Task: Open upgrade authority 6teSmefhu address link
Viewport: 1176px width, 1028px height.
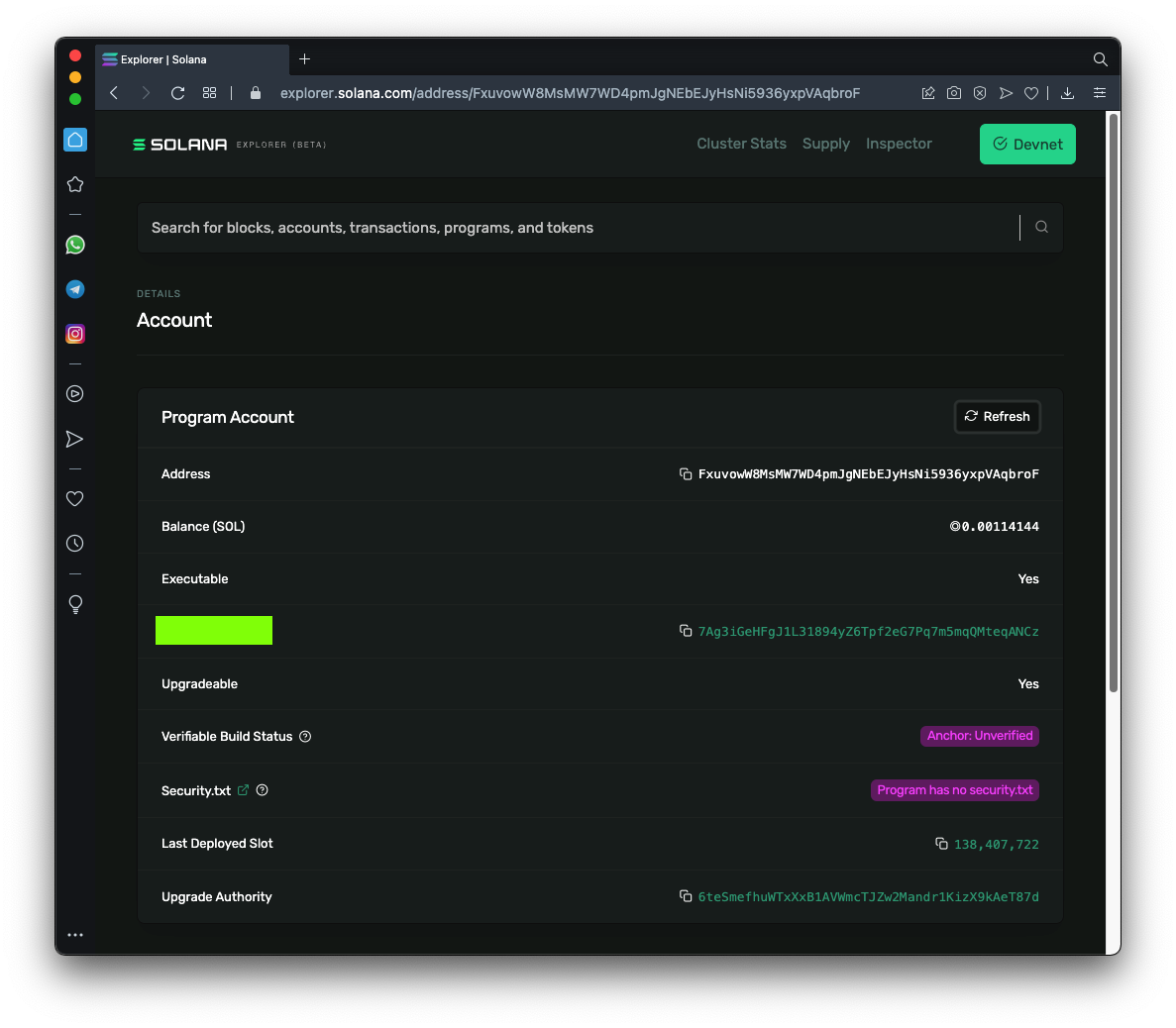Action: point(868,897)
